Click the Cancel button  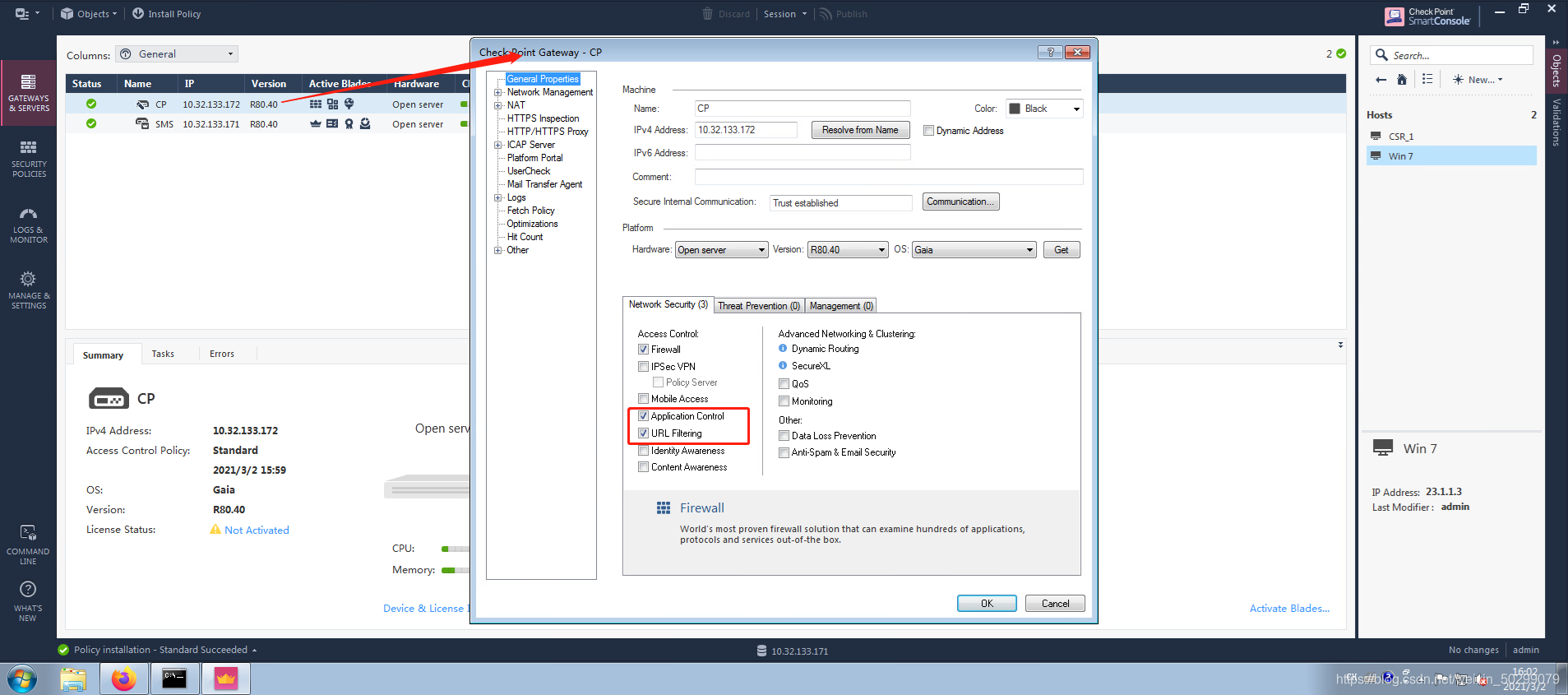pyautogui.click(x=1055, y=604)
